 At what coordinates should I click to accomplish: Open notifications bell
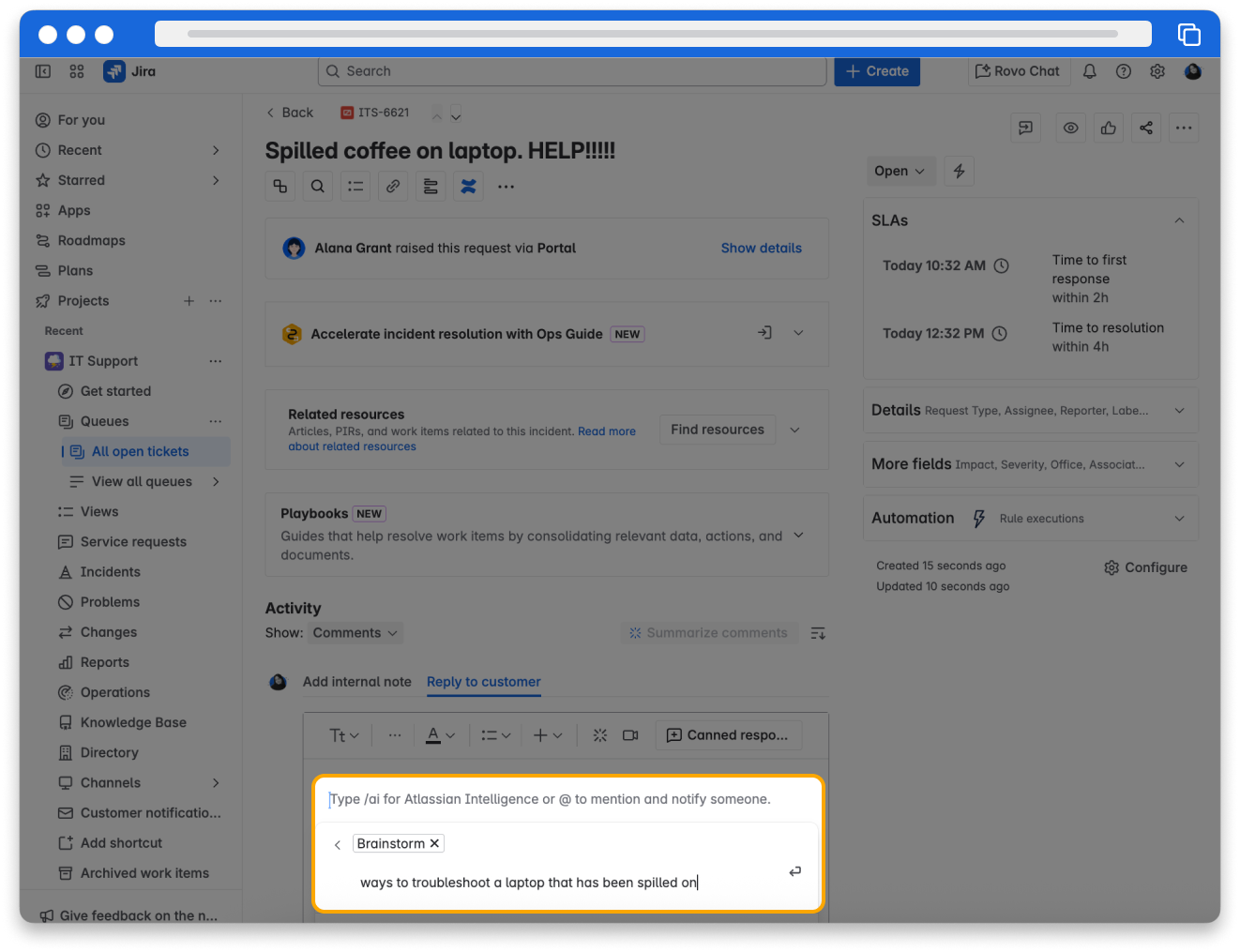1090,71
